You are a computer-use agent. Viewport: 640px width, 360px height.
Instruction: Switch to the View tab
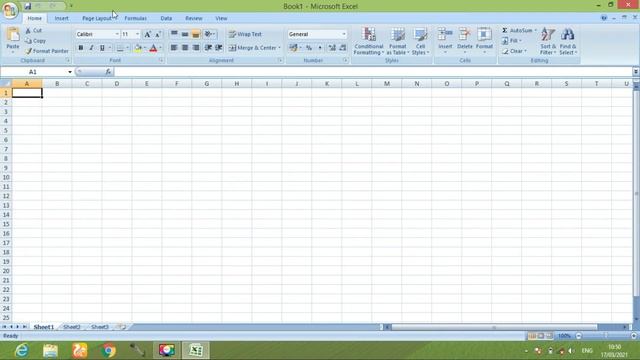[221, 18]
